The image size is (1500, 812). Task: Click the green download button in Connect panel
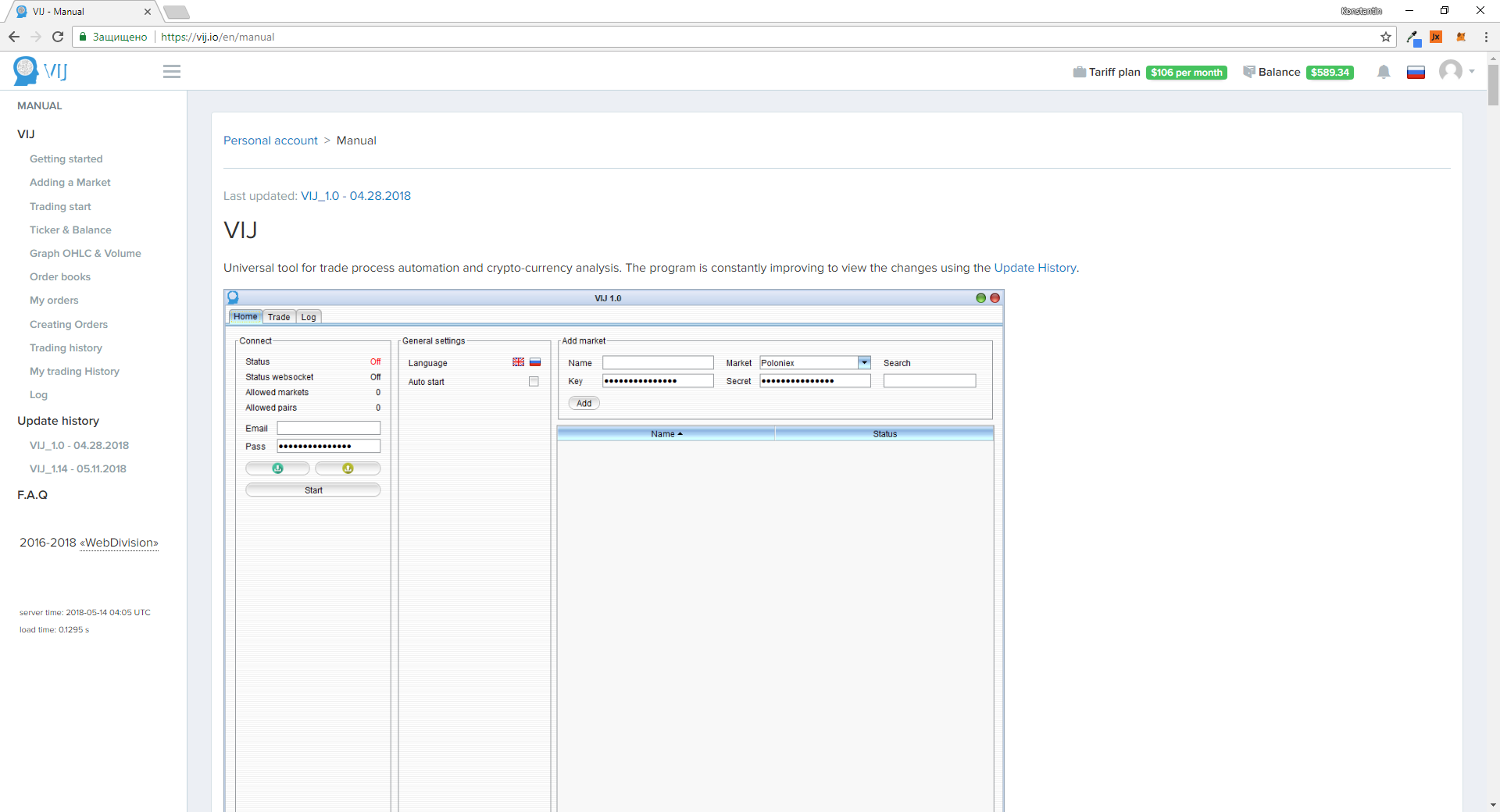coord(277,468)
